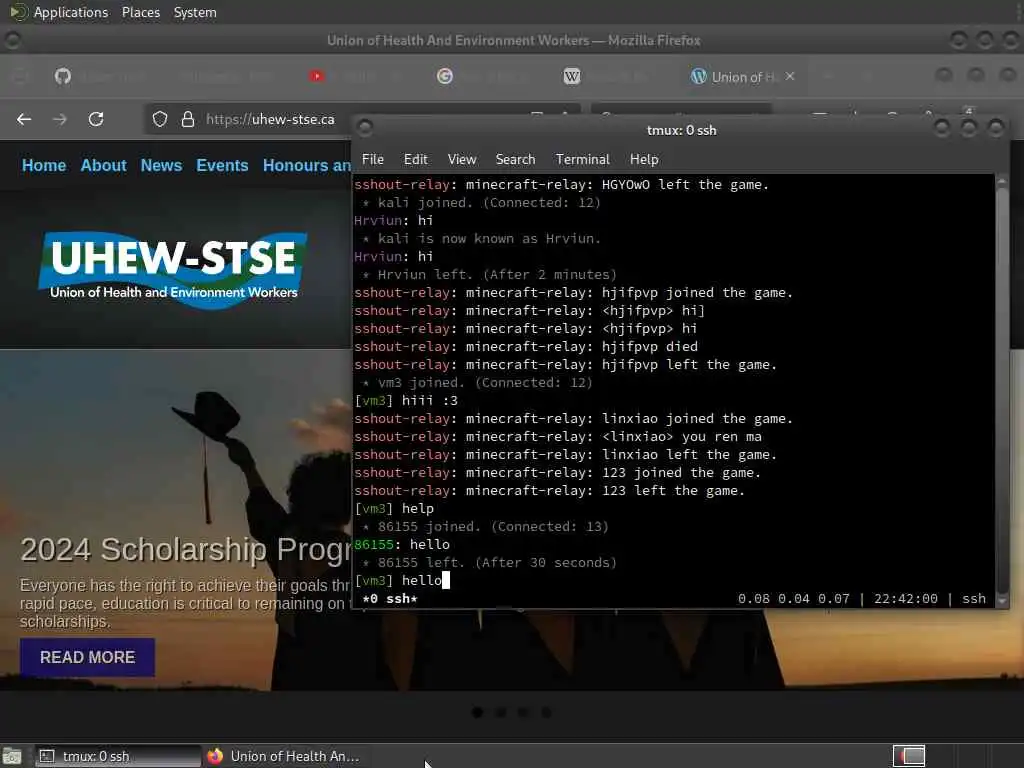Click the '[vm3] hiii :3' chat line
1024x768 pixels.
[x=406, y=400]
